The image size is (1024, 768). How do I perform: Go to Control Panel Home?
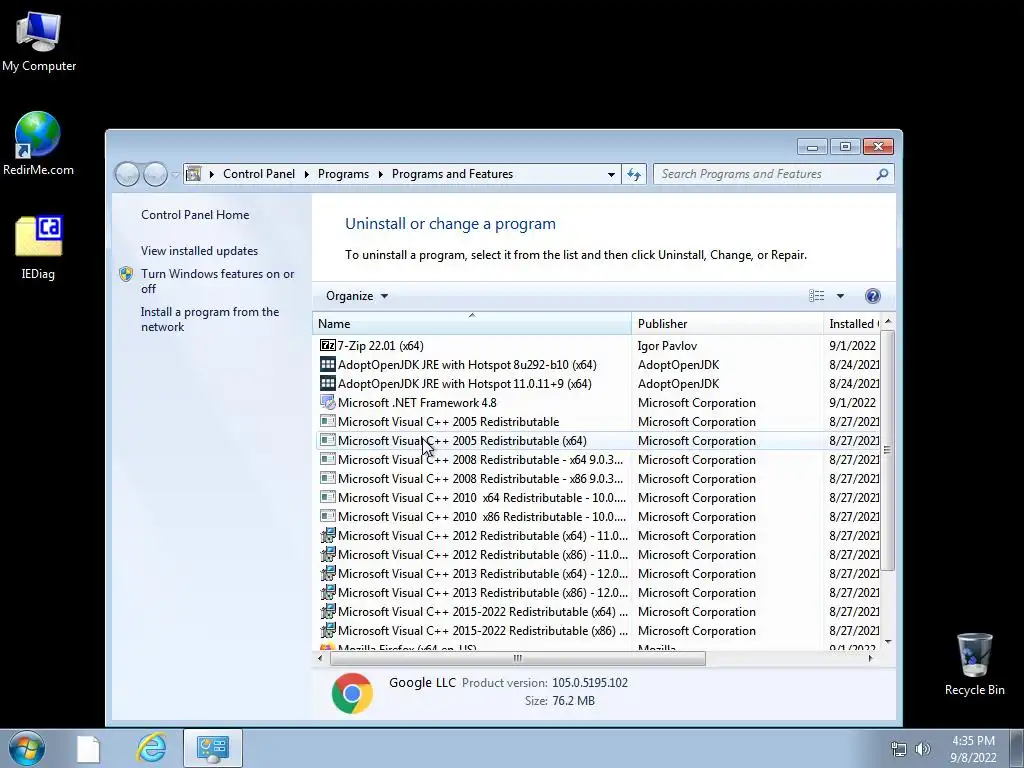195,215
